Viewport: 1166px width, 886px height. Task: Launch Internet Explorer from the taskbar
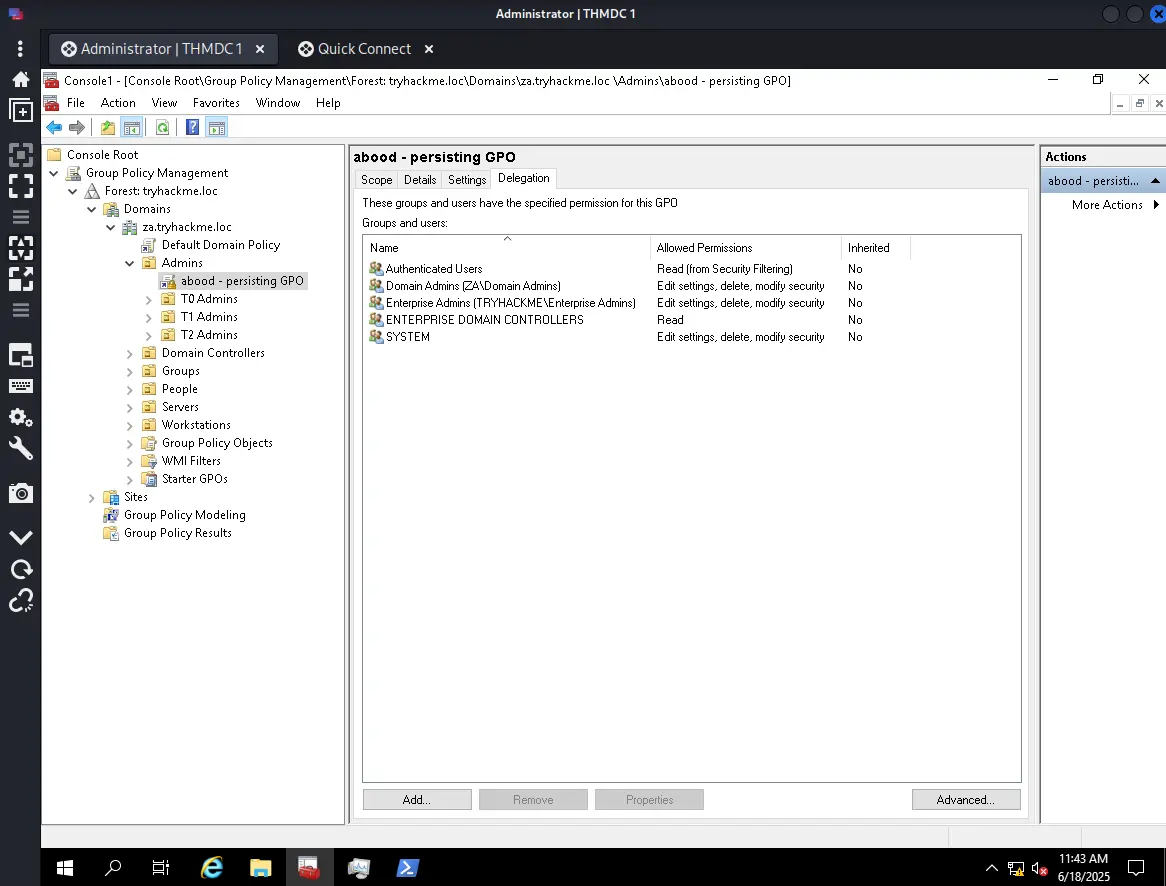tap(212, 867)
